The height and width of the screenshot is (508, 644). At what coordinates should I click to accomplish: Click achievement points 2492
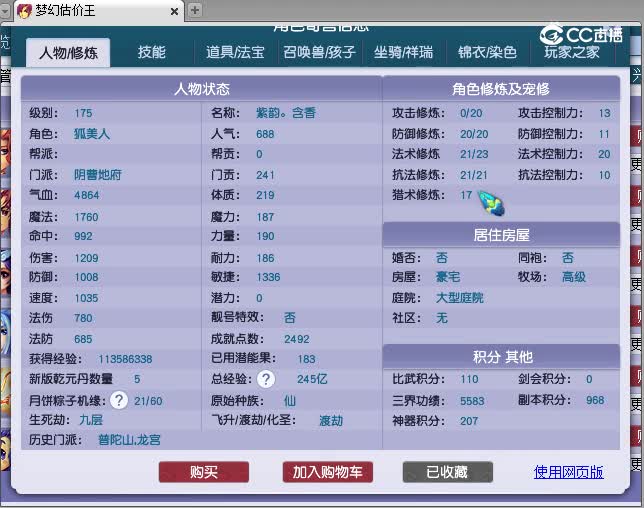click(297, 339)
